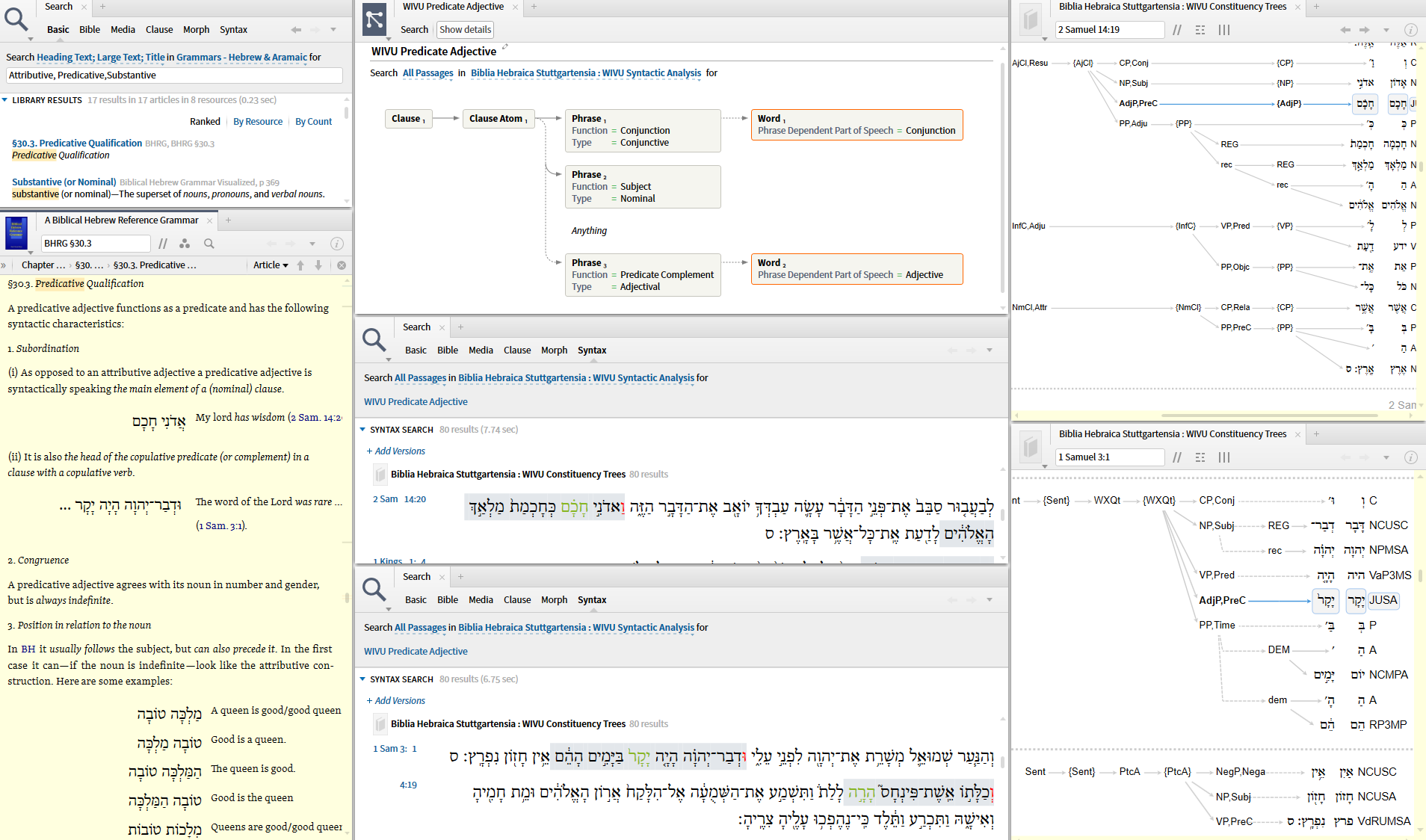Click the library search query input field
1426x840 pixels.
click(174, 75)
